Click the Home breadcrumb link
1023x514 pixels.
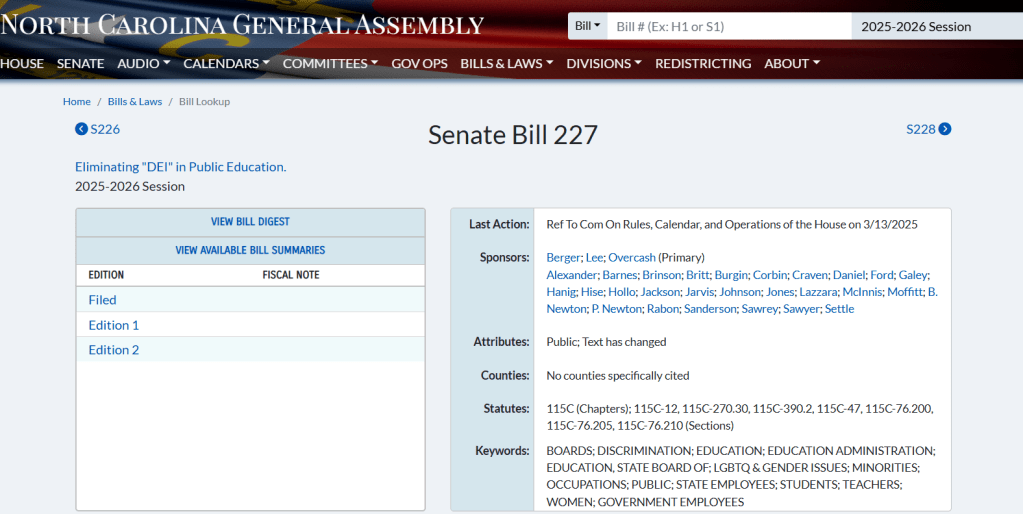(77, 102)
